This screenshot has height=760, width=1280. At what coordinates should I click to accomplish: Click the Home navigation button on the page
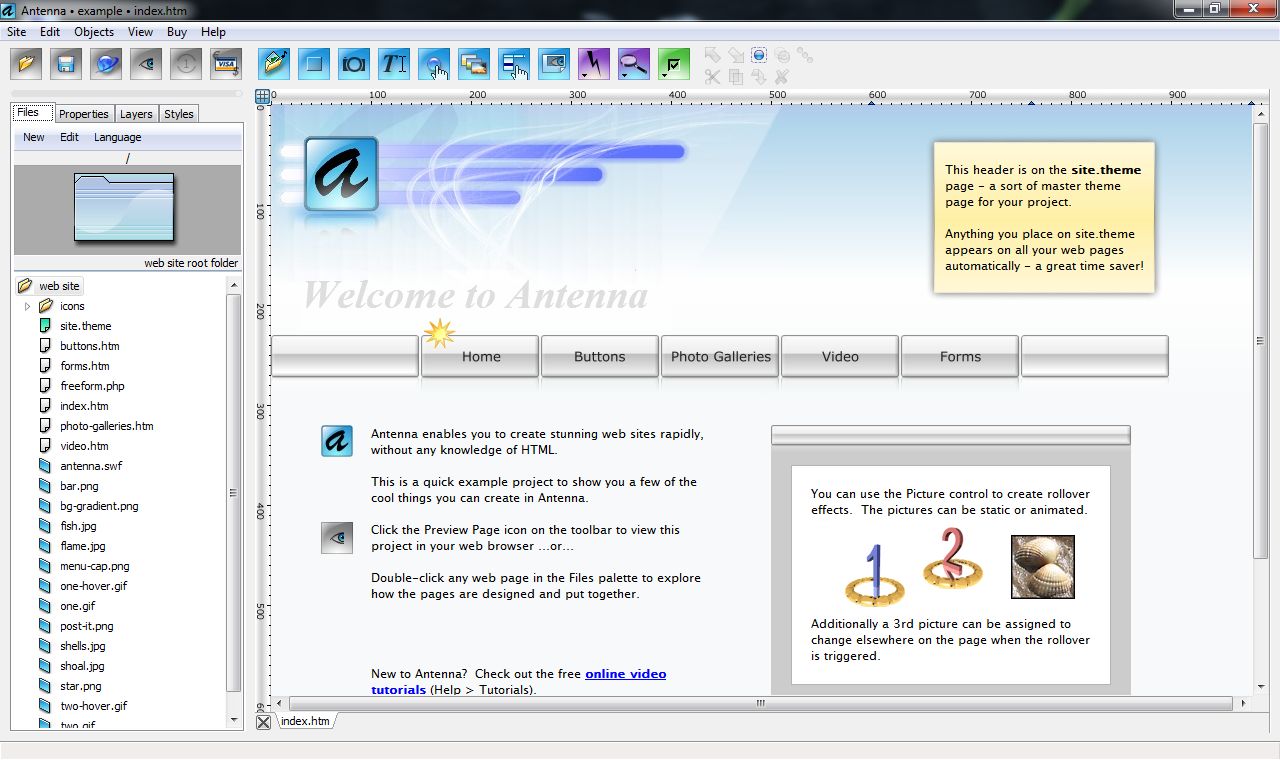click(480, 356)
